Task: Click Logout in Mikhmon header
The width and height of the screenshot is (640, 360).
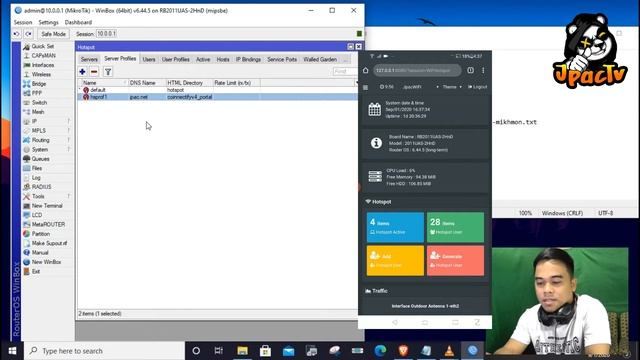Action: click(478, 87)
